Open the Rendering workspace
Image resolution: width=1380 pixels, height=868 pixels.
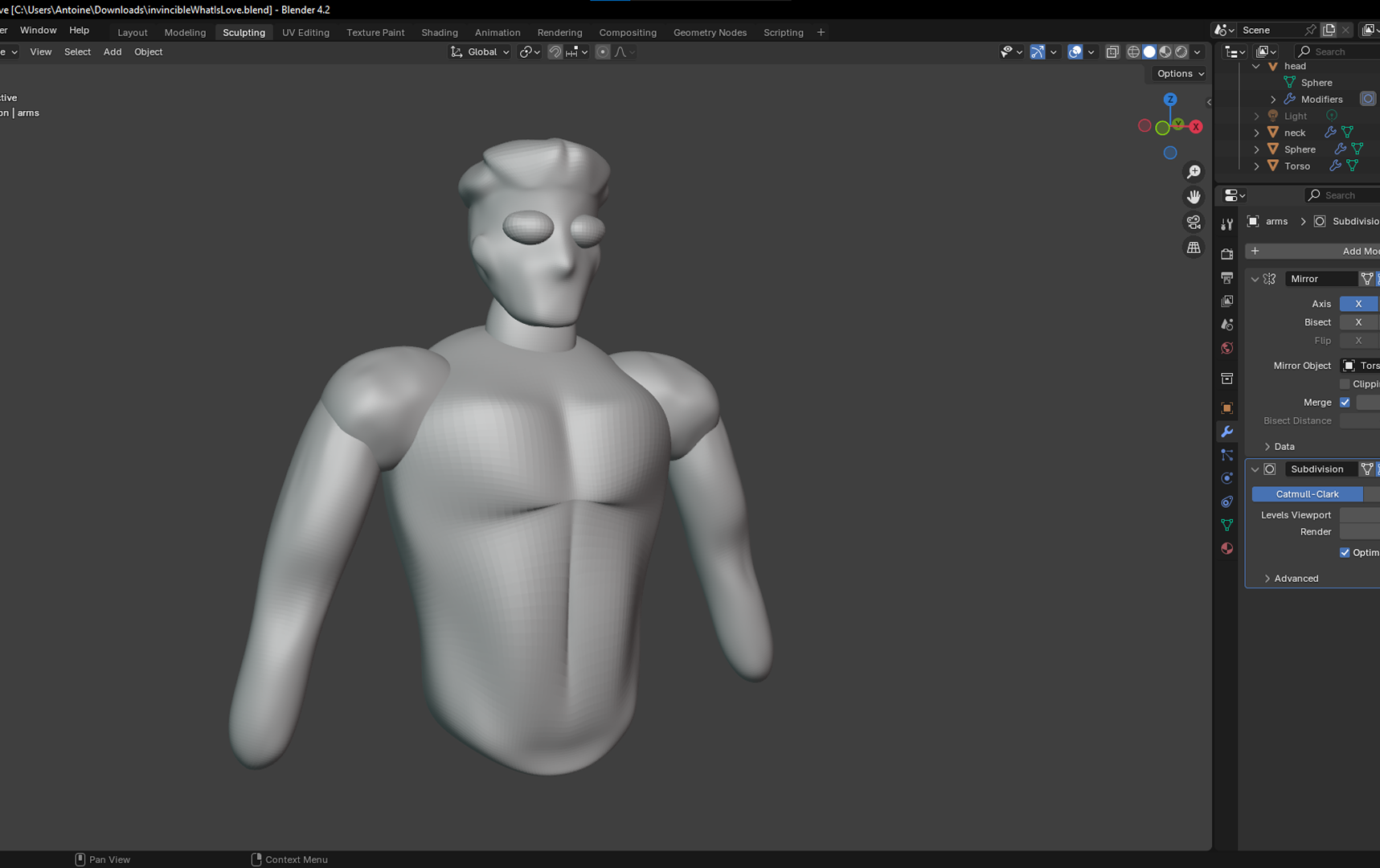click(x=559, y=32)
